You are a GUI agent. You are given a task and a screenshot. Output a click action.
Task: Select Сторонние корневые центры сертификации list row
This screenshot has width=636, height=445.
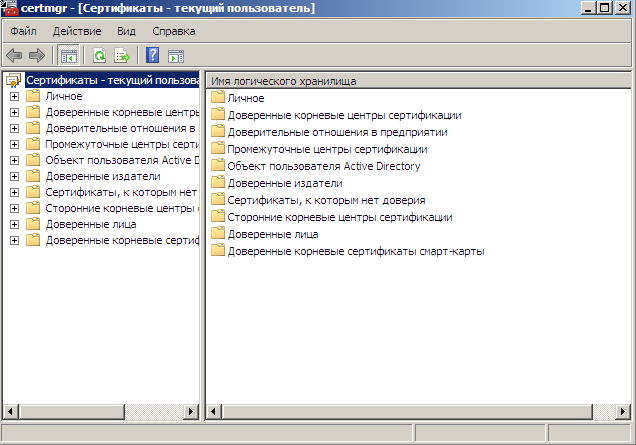coord(340,217)
